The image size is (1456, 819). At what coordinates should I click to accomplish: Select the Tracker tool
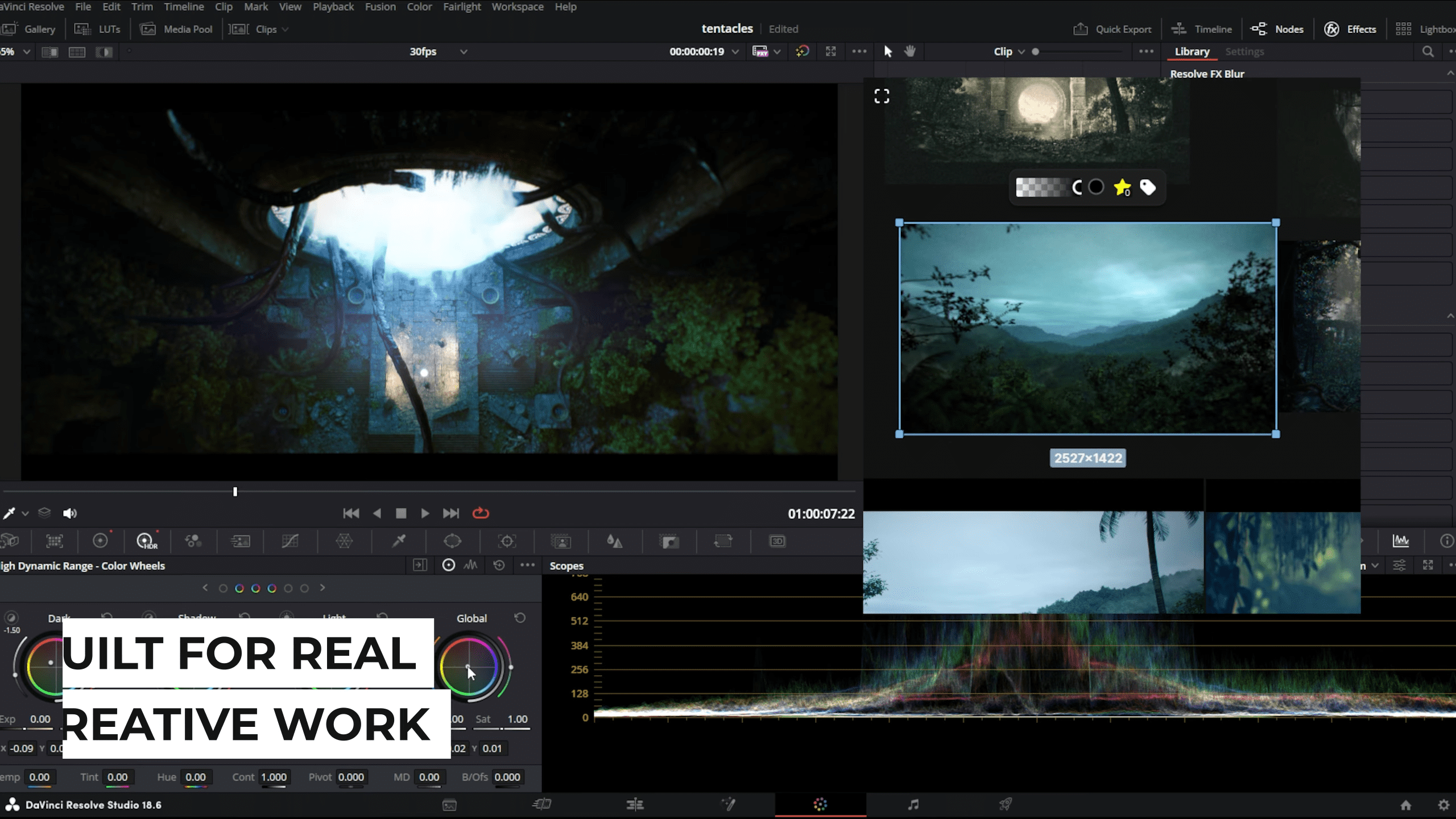point(507,541)
